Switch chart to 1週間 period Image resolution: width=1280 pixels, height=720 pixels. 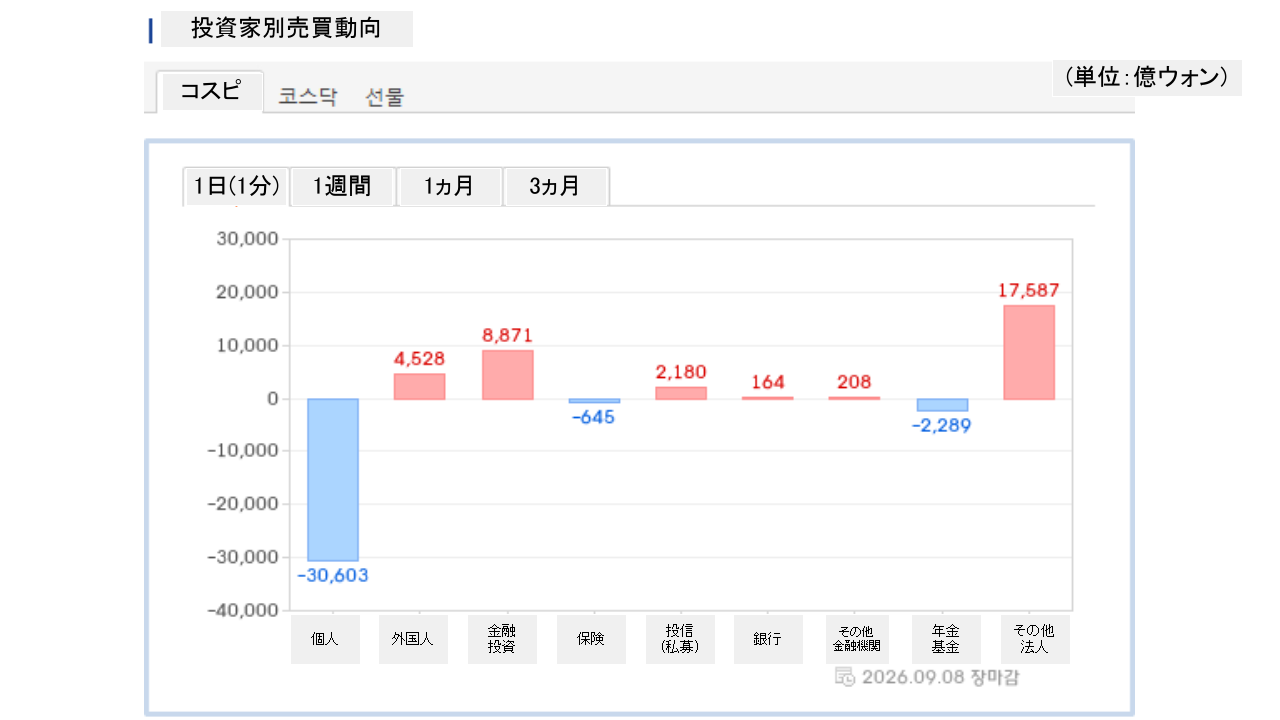[x=343, y=186]
